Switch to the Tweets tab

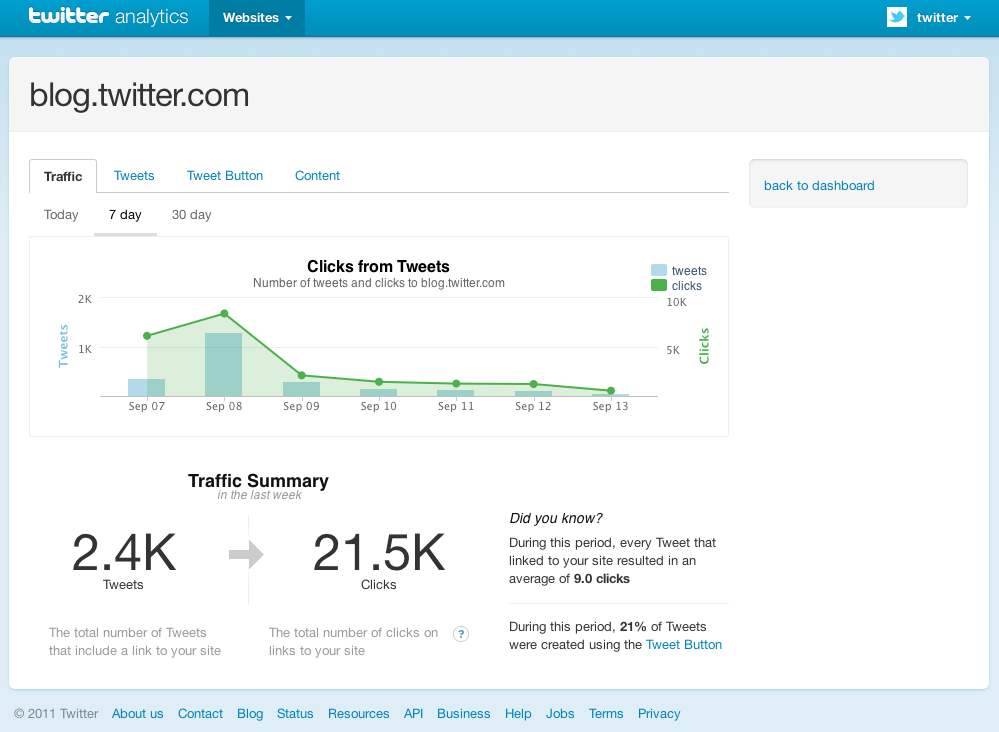click(134, 176)
